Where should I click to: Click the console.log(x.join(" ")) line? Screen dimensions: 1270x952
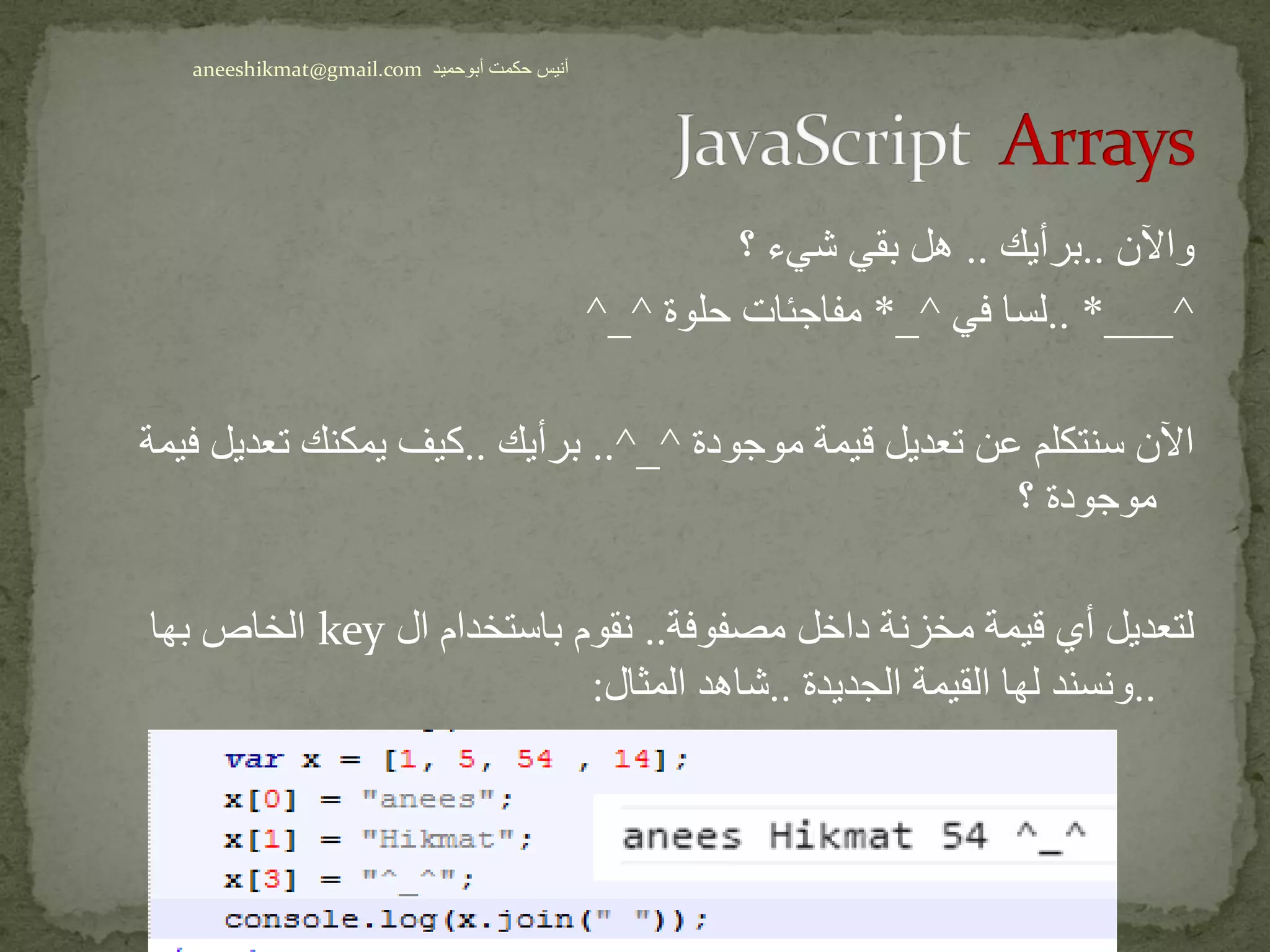pyautogui.click(x=466, y=920)
